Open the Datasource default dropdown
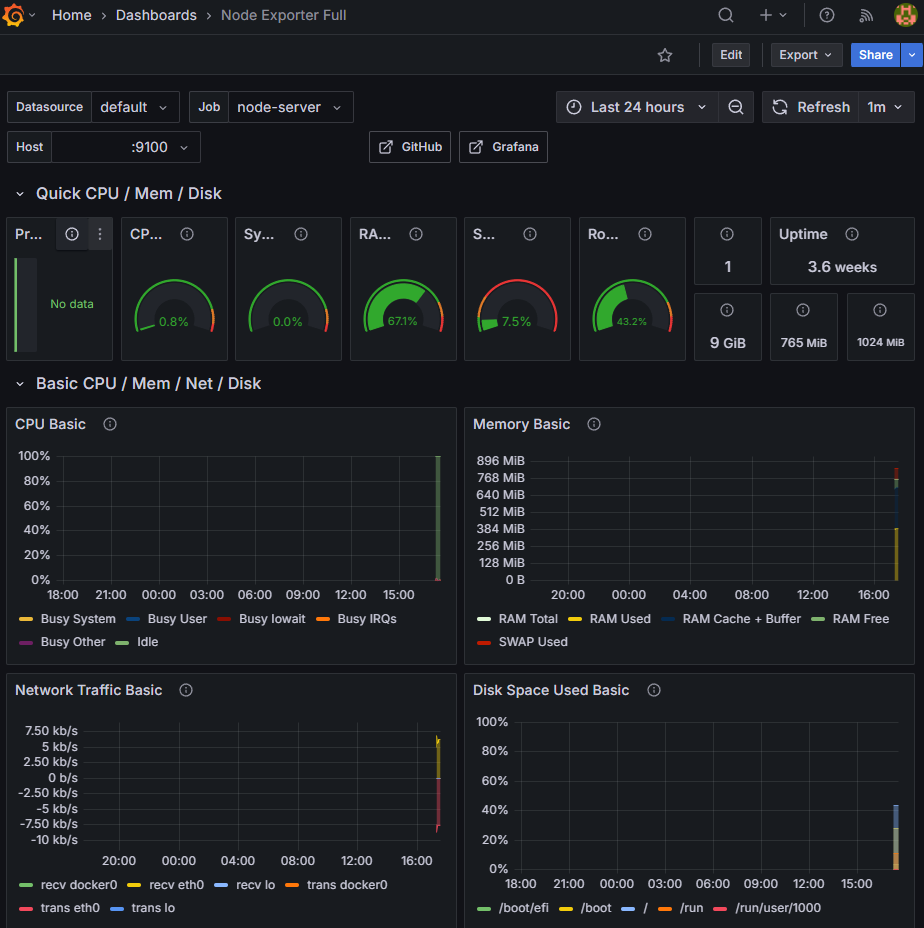This screenshot has width=924, height=928. (134, 107)
